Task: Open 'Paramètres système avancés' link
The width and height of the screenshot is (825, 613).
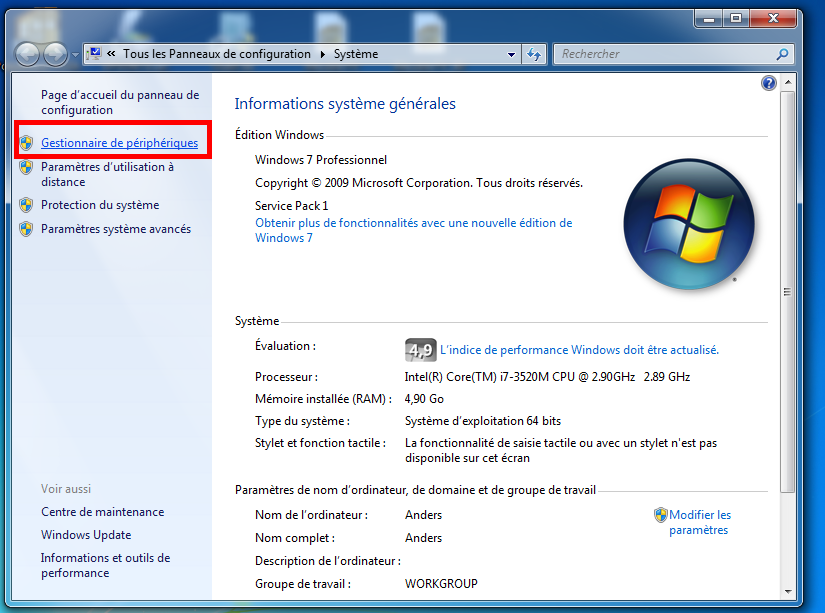Action: point(116,229)
